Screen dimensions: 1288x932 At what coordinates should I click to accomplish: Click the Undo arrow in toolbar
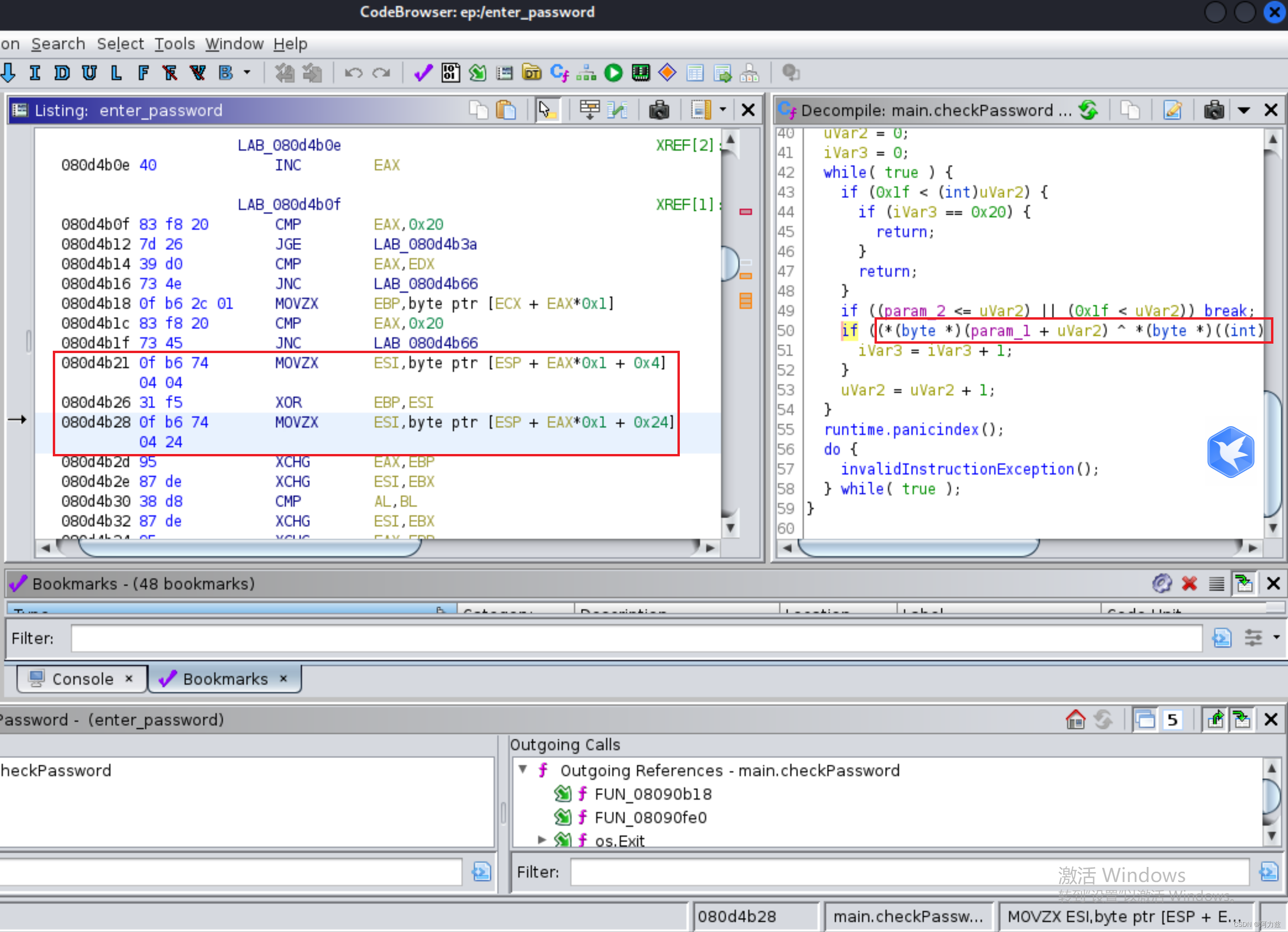click(353, 73)
